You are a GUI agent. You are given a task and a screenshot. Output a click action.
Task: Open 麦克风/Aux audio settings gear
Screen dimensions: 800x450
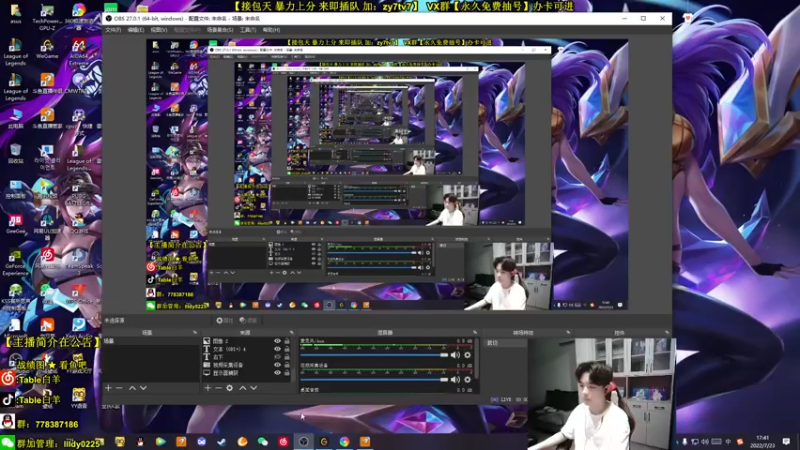coord(467,355)
